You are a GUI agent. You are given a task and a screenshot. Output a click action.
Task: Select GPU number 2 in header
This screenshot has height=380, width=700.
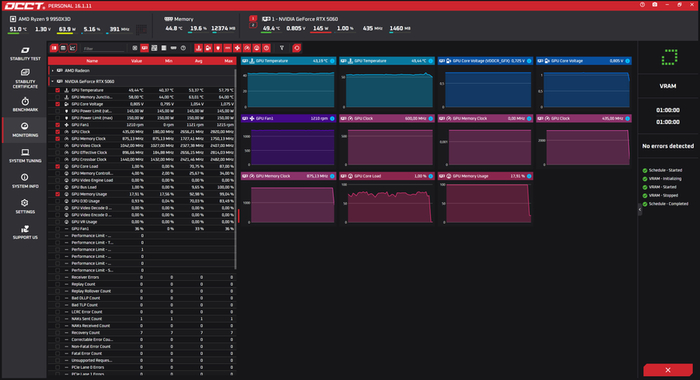tap(253, 25)
